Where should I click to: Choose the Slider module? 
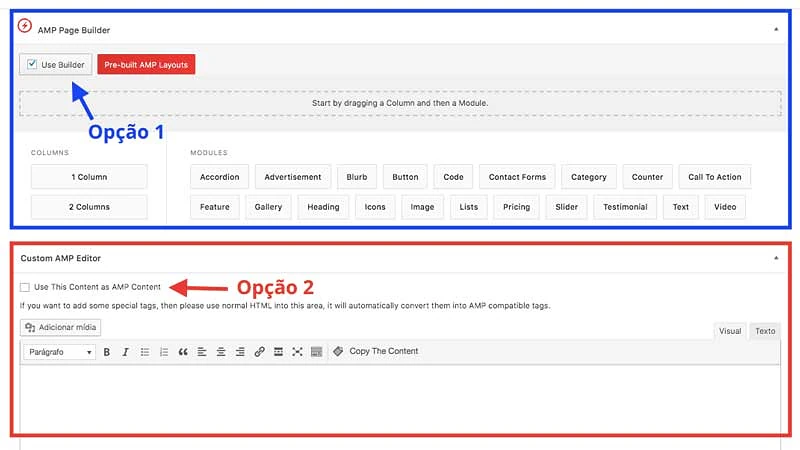tap(566, 207)
